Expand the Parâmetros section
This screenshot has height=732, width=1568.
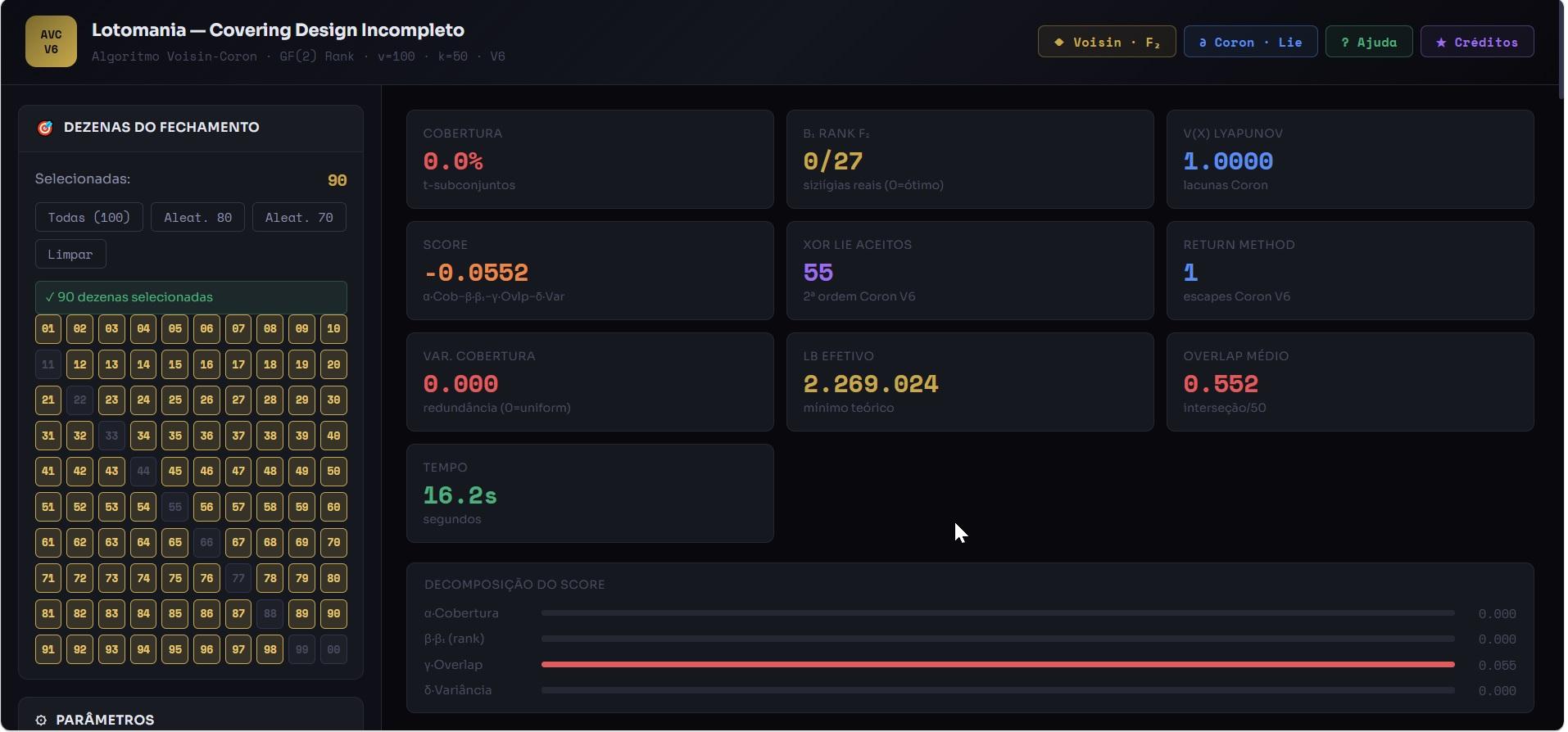coord(105,720)
